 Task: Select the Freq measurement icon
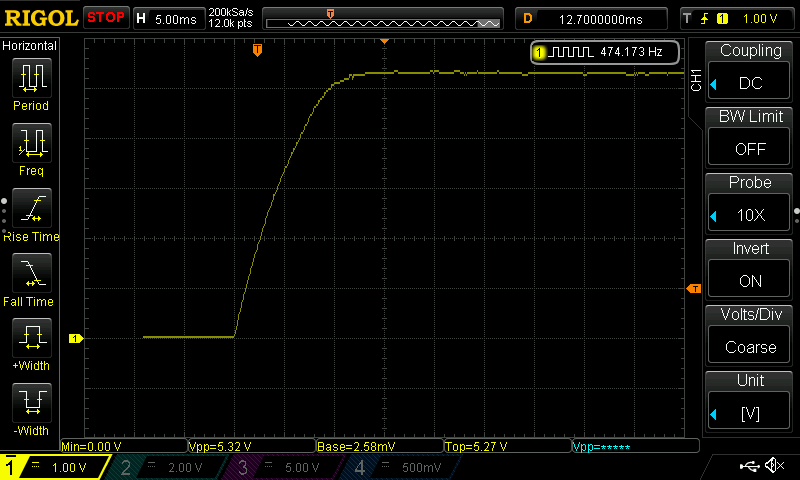coord(31,145)
